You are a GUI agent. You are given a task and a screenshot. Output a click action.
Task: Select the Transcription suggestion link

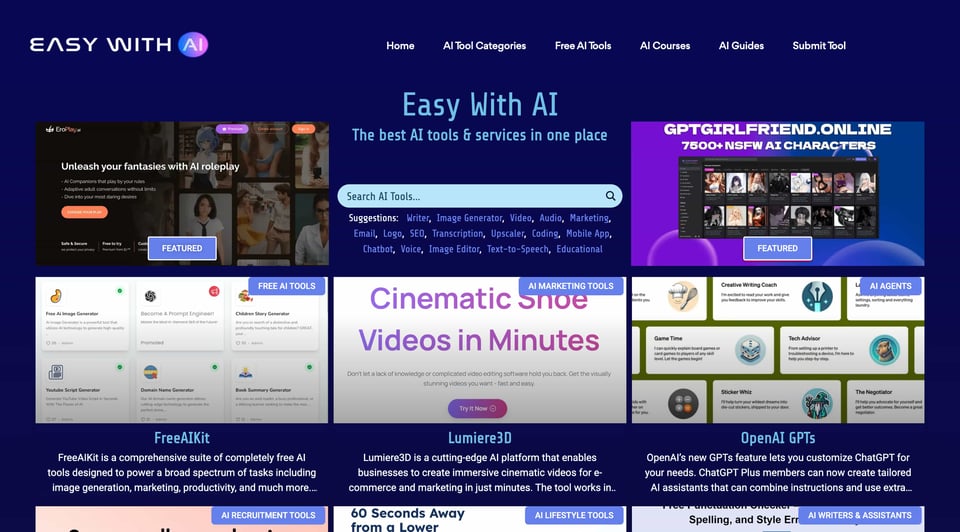pos(458,234)
